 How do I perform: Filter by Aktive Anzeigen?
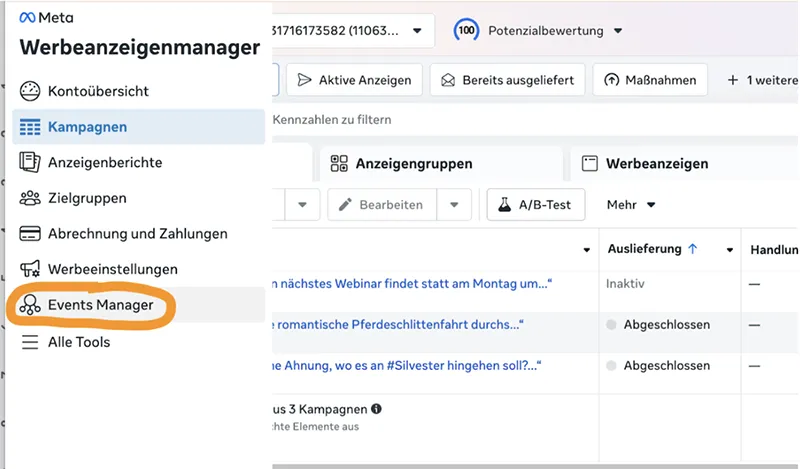pyautogui.click(x=355, y=80)
